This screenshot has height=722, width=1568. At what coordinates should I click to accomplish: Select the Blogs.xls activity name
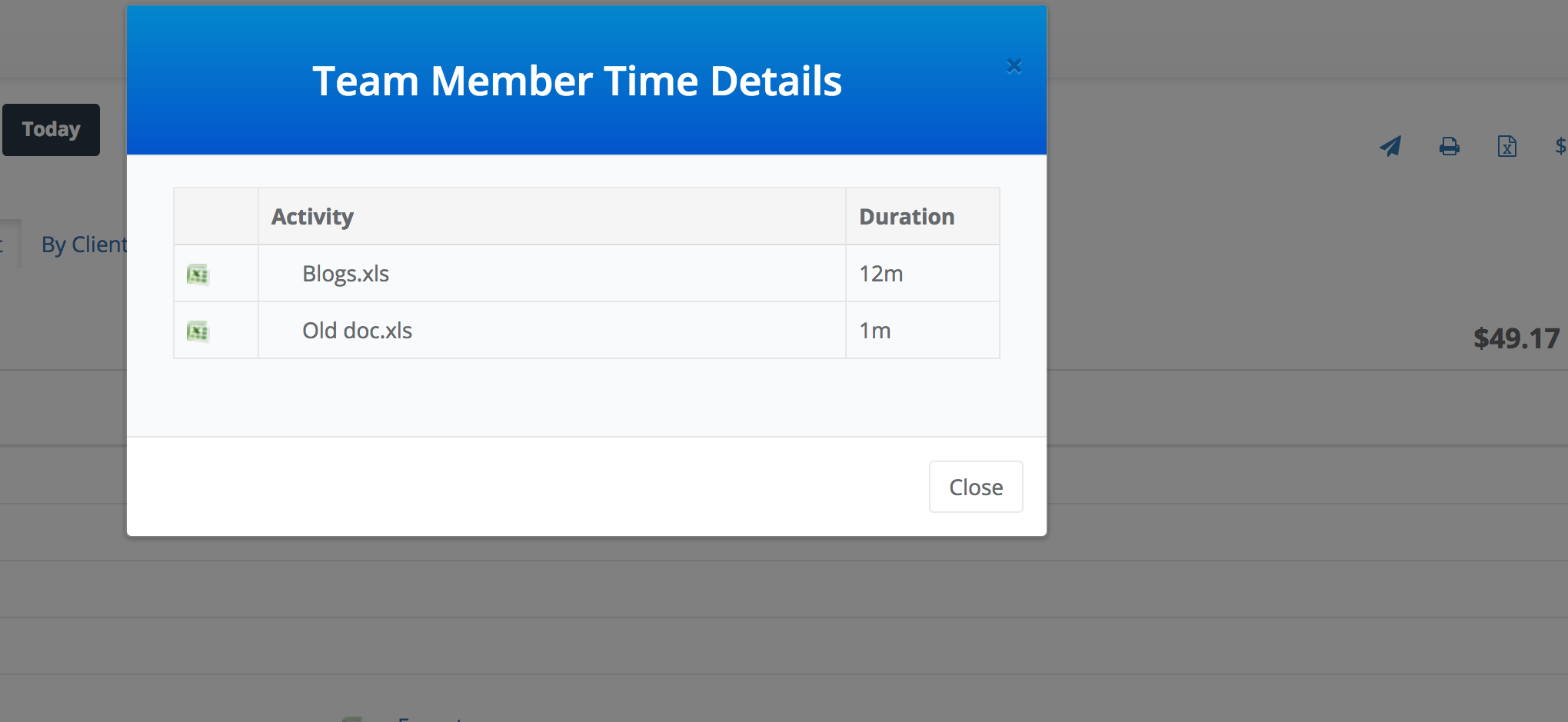pyautogui.click(x=345, y=274)
